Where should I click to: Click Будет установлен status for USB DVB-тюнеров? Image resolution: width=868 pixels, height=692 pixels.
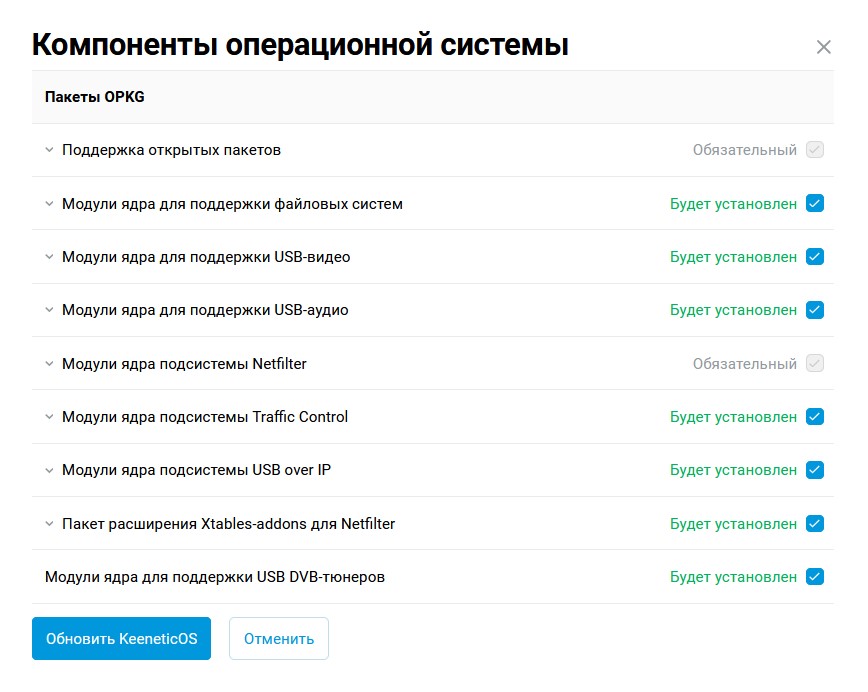click(x=733, y=577)
